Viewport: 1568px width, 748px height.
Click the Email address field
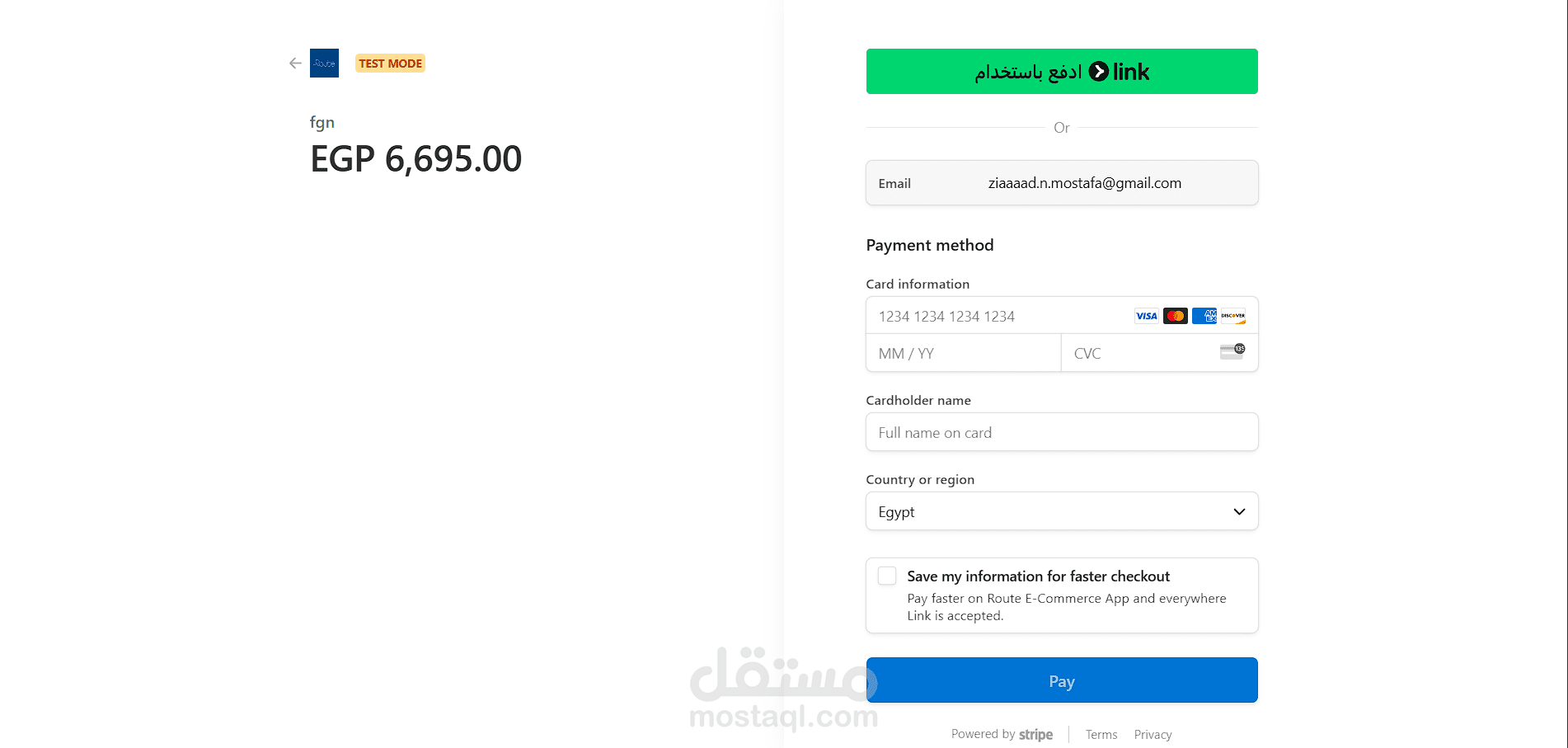pos(1084,183)
